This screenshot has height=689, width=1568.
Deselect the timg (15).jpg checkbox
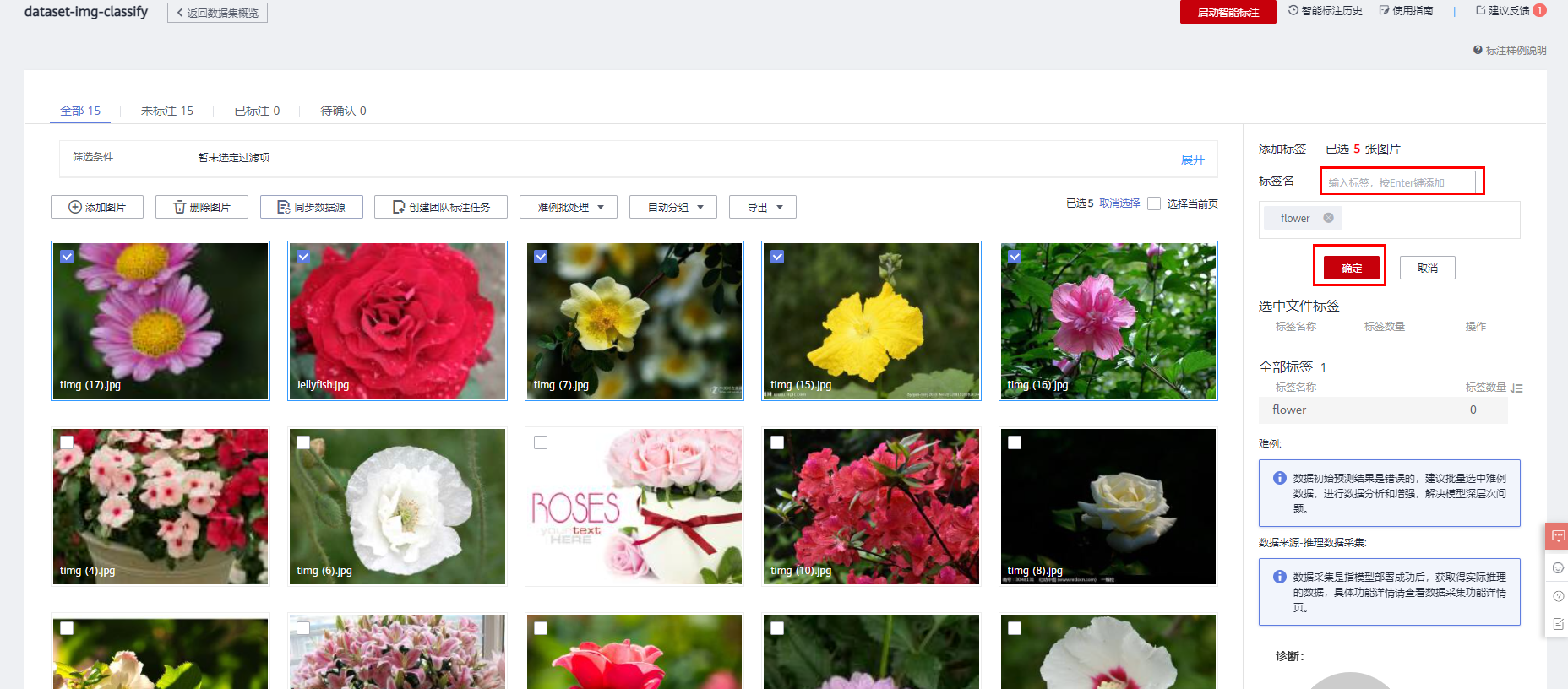pyautogui.click(x=777, y=257)
